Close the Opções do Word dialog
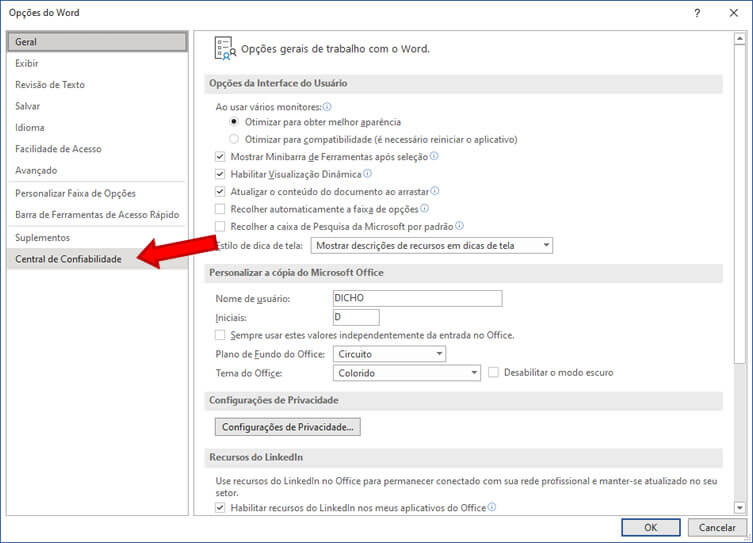Viewport: 753px width, 543px height. point(734,13)
